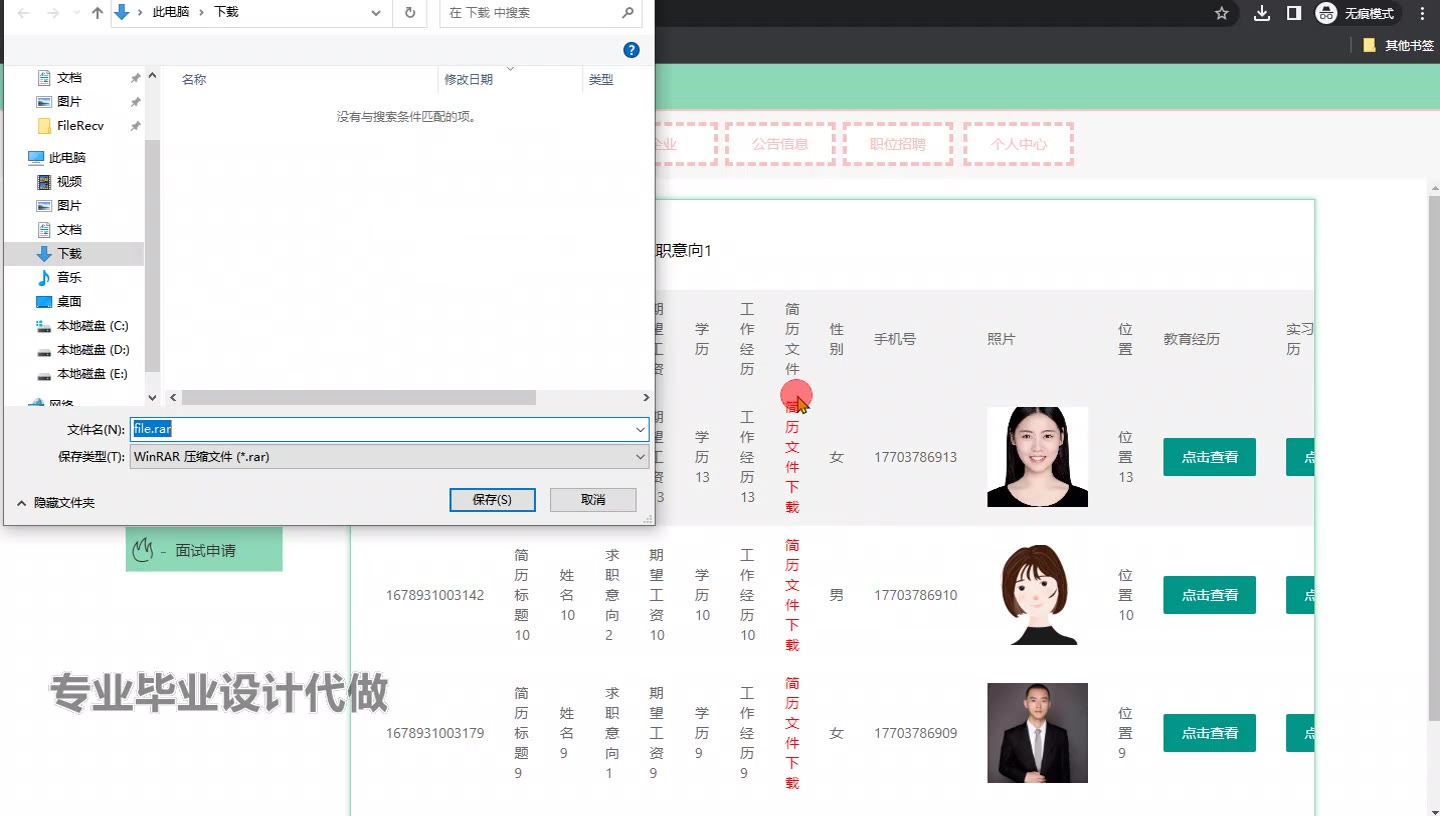The height and width of the screenshot is (816, 1440).
Task: Collapse folders with 隐藏文件夹
Action: 56,503
